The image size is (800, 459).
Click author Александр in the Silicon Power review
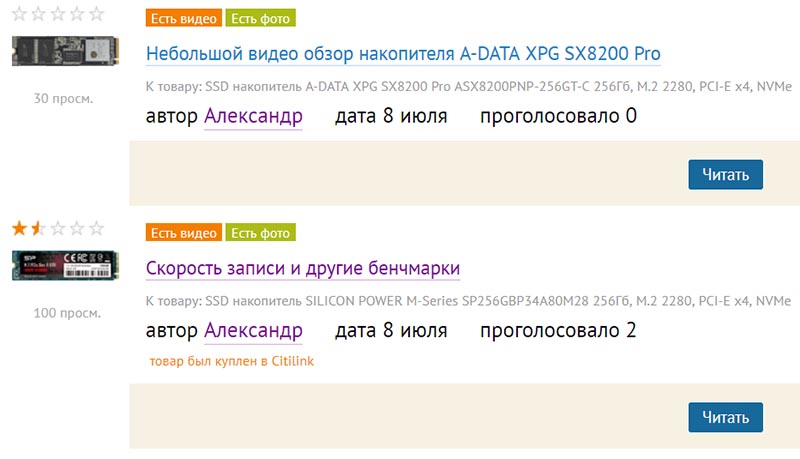(253, 330)
